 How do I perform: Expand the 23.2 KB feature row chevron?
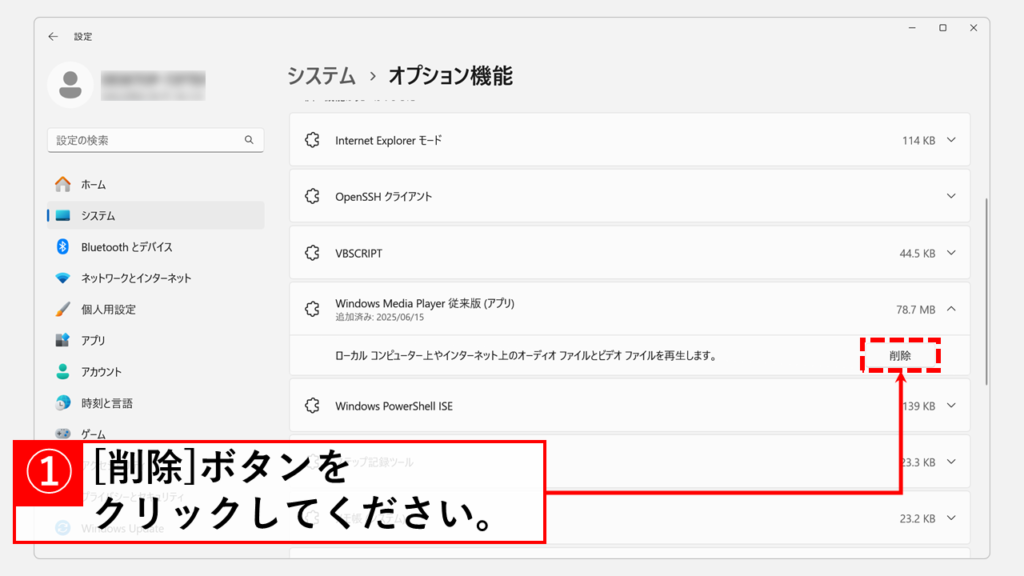click(951, 518)
